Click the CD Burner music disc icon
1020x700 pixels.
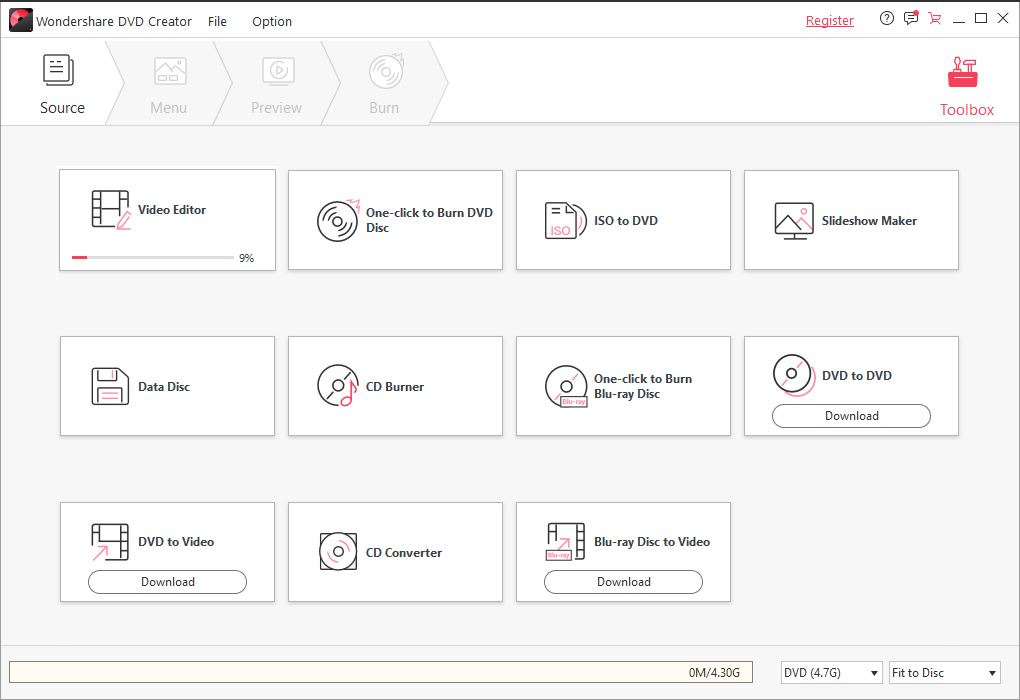click(x=338, y=386)
